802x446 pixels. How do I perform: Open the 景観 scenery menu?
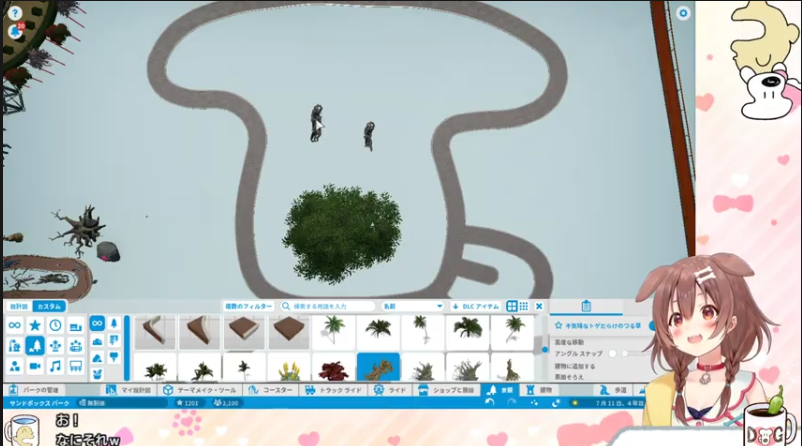pos(500,390)
